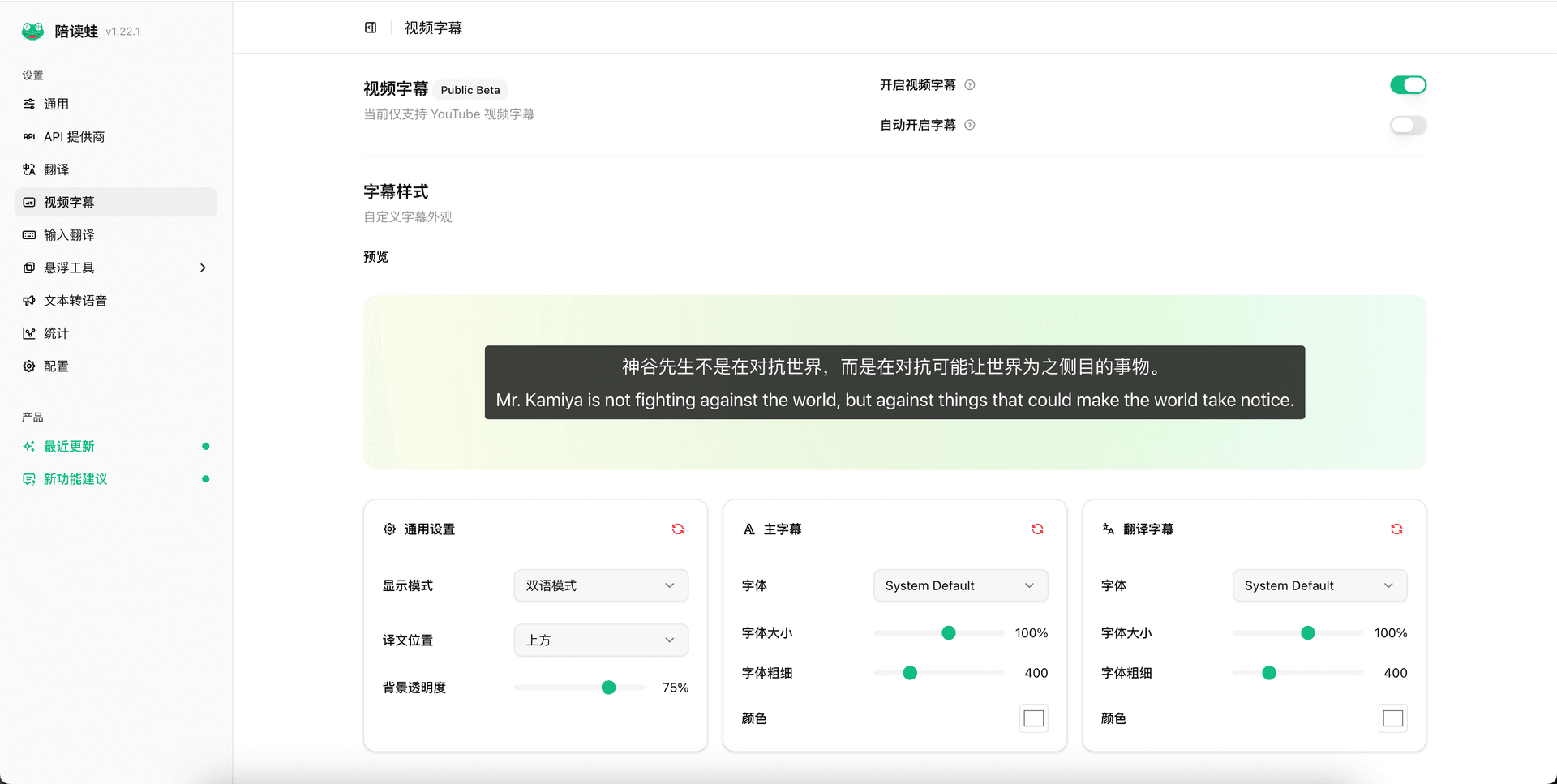The image size is (1557, 784).
Task: Open the 通用 settings section
Action: click(57, 104)
